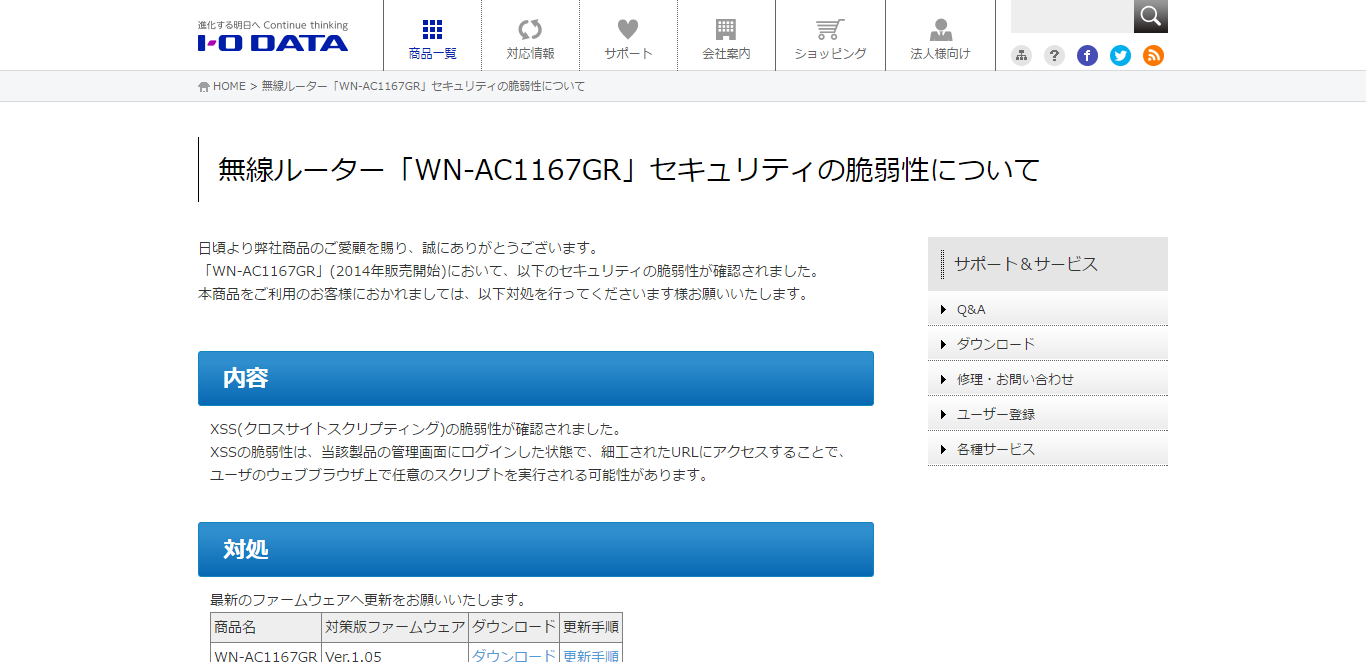This screenshot has height=662, width=1366.
Task: Open the RSS feed icon
Action: pyautogui.click(x=1153, y=55)
